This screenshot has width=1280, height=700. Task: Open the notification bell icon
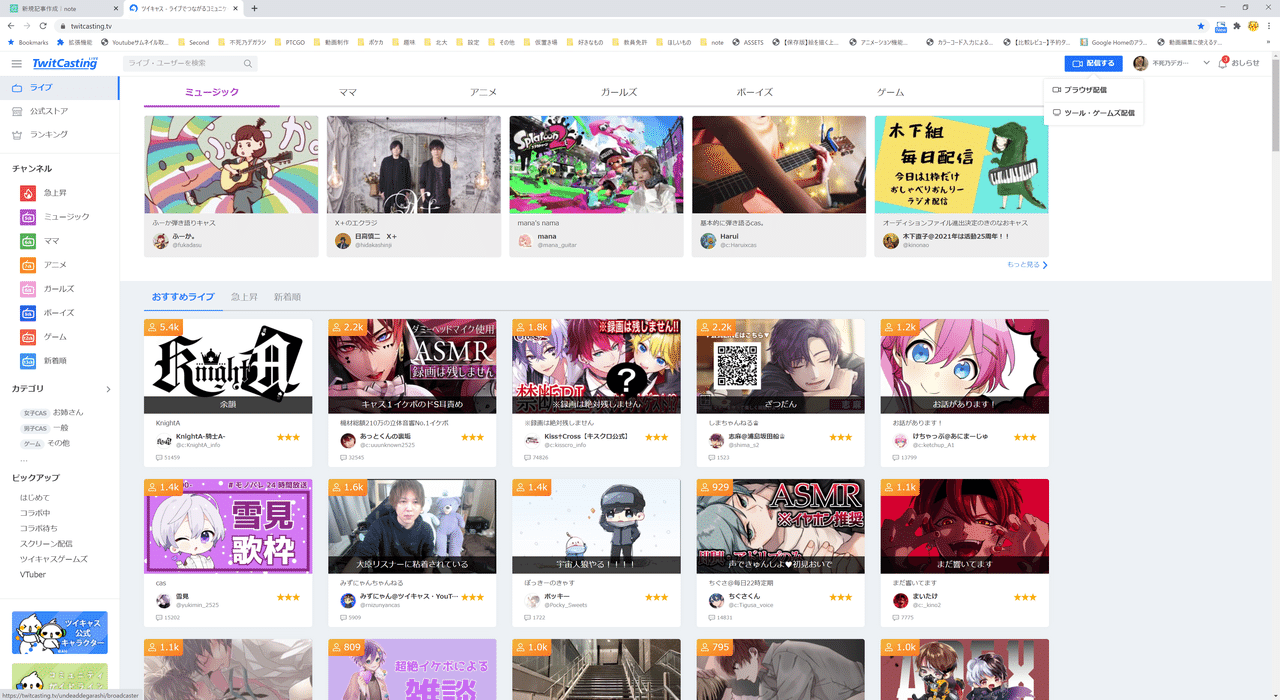pos(1223,63)
